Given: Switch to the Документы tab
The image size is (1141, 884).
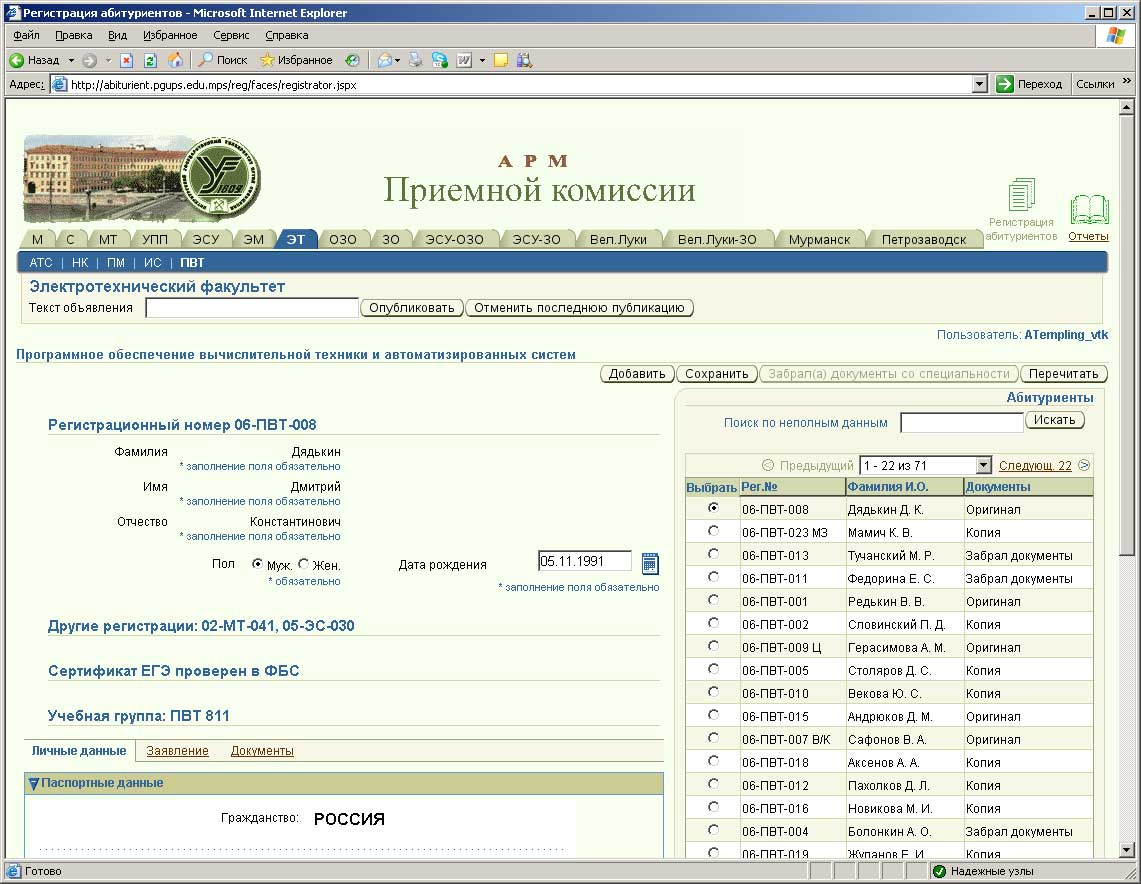Looking at the screenshot, I should pyautogui.click(x=262, y=751).
